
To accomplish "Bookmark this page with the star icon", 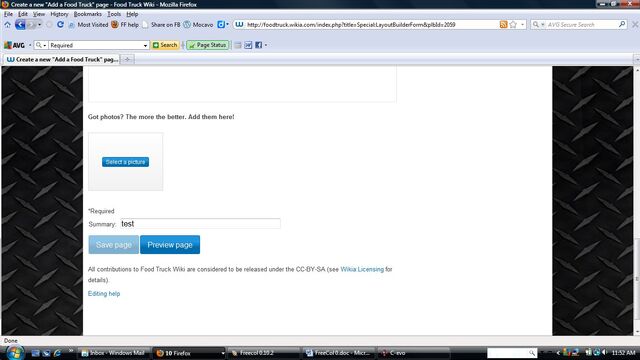I will 513,24.
